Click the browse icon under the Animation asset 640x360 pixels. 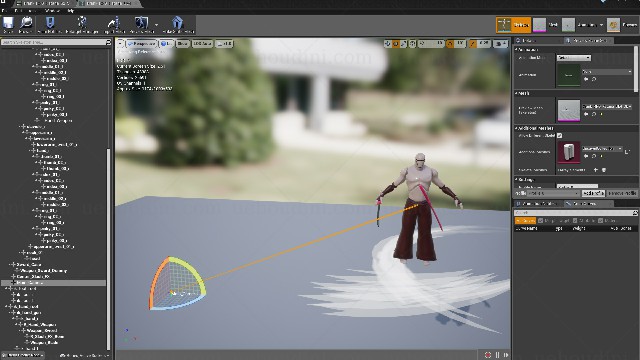(x=594, y=79)
